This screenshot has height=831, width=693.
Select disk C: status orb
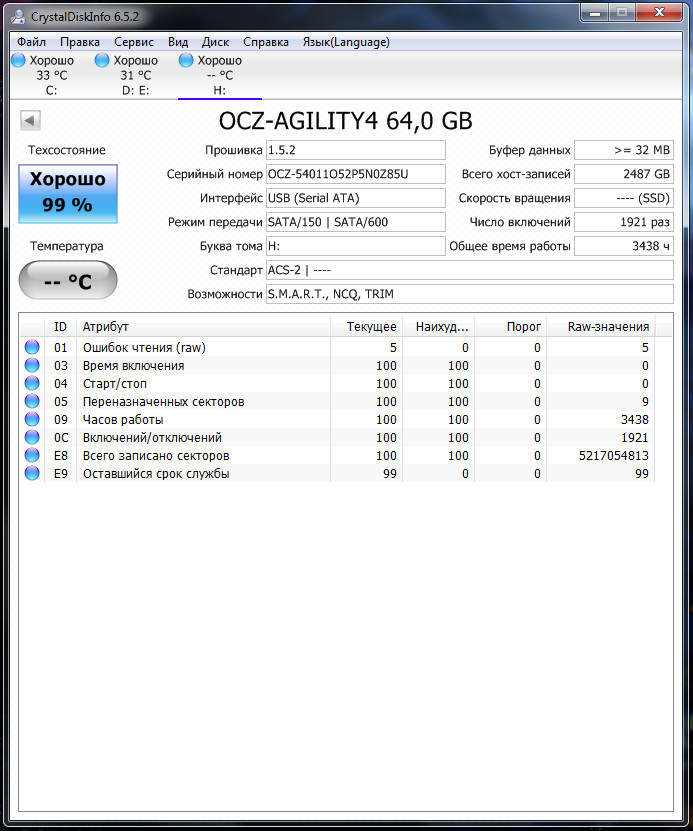click(19, 60)
